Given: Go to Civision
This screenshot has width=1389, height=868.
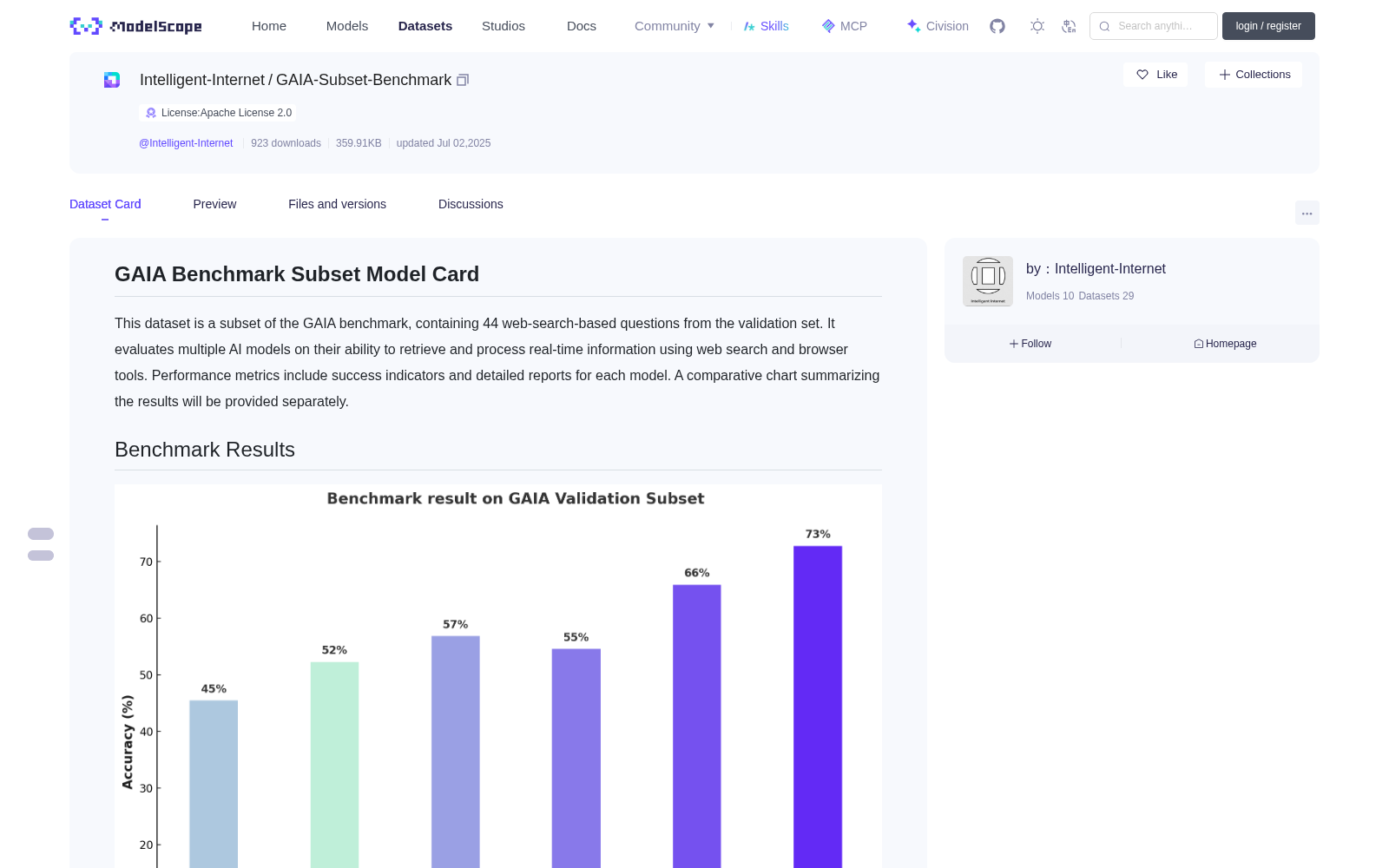Looking at the screenshot, I should click(938, 26).
